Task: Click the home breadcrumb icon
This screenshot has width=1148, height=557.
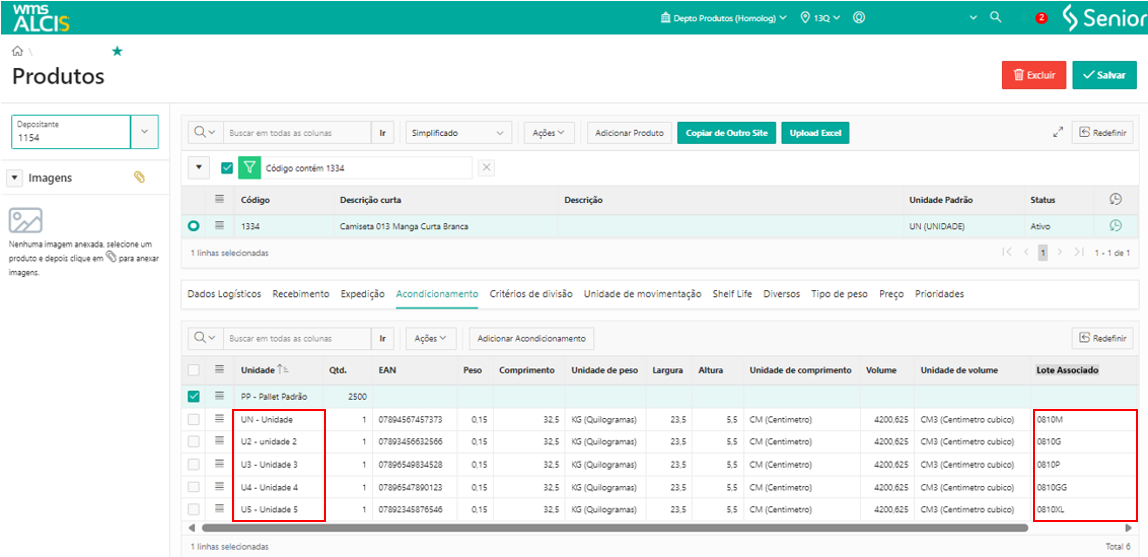Action: click(x=17, y=51)
